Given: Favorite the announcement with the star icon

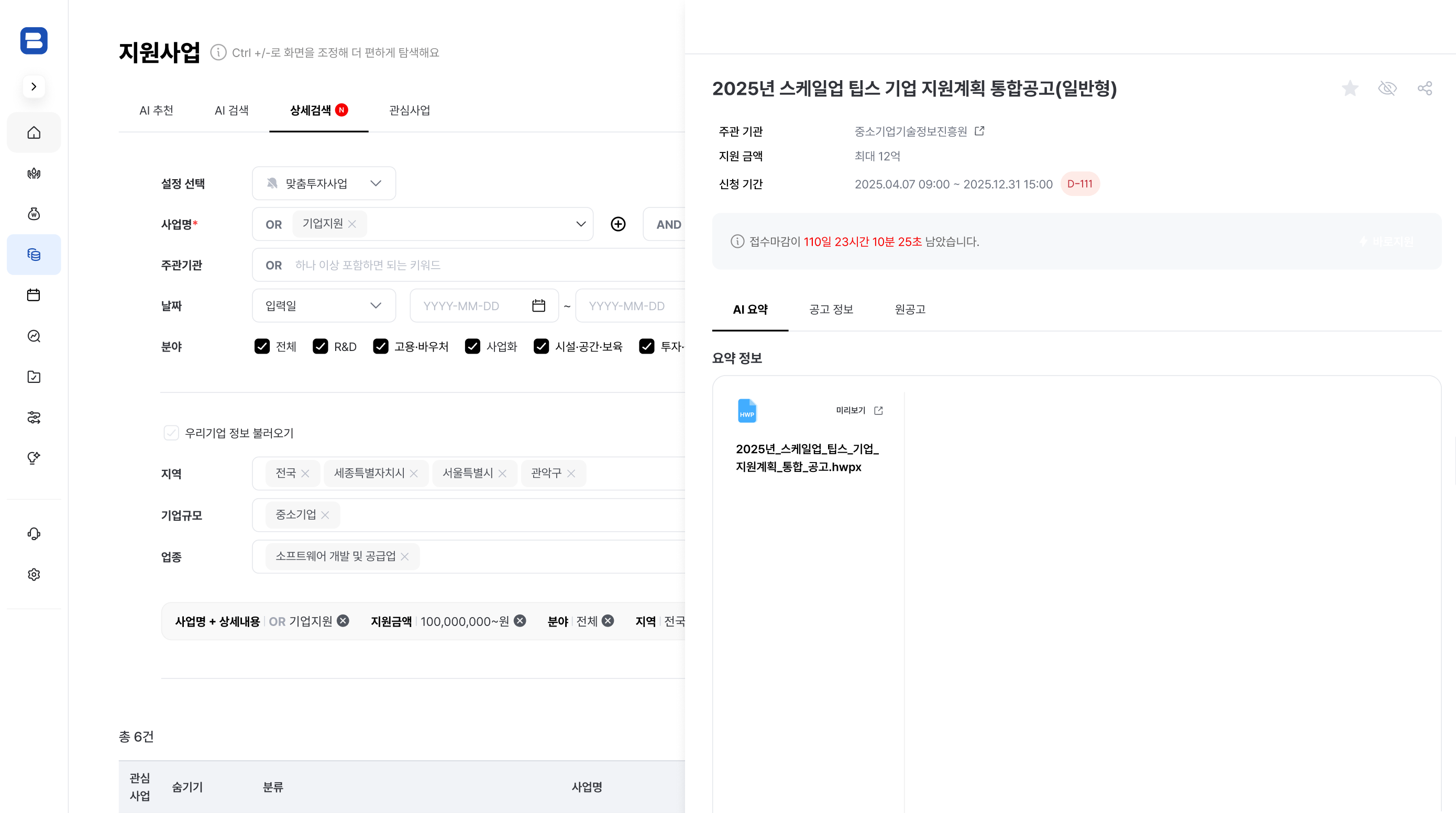Looking at the screenshot, I should tap(1350, 88).
